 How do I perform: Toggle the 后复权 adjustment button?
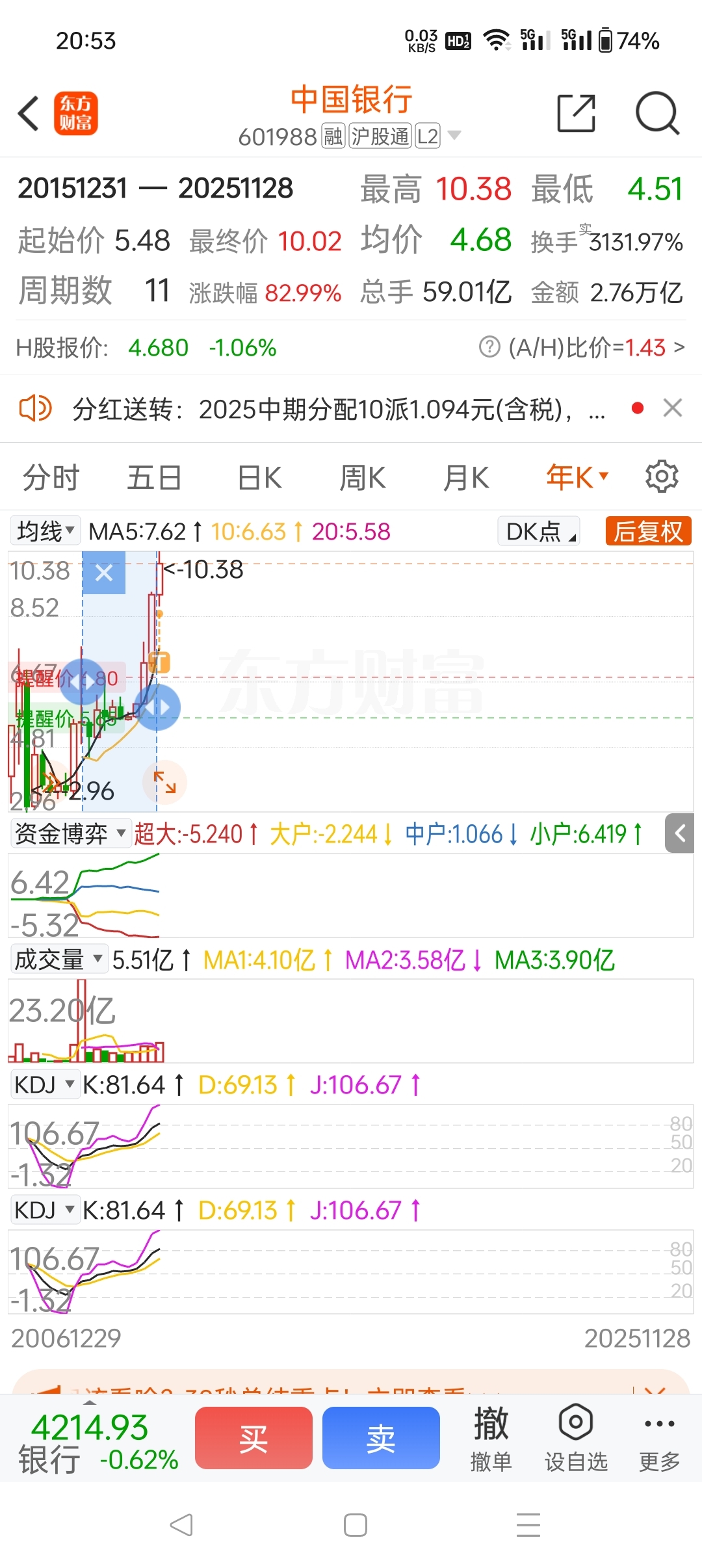648,530
